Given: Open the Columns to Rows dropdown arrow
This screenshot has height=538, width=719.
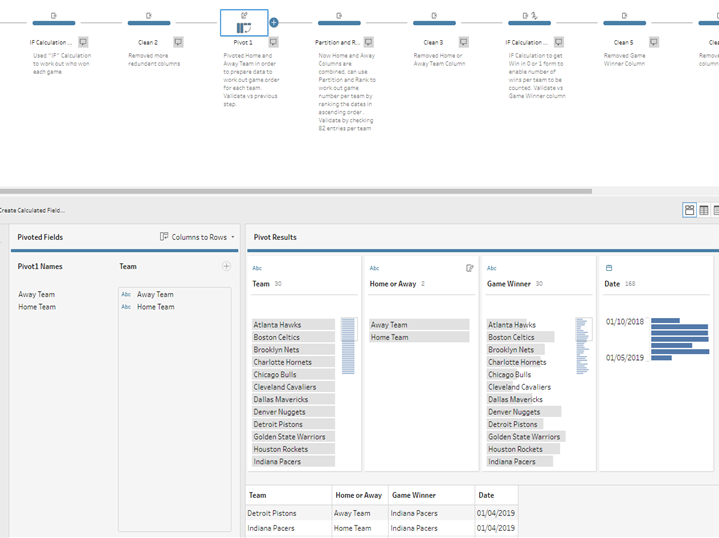Looking at the screenshot, I should [233, 237].
